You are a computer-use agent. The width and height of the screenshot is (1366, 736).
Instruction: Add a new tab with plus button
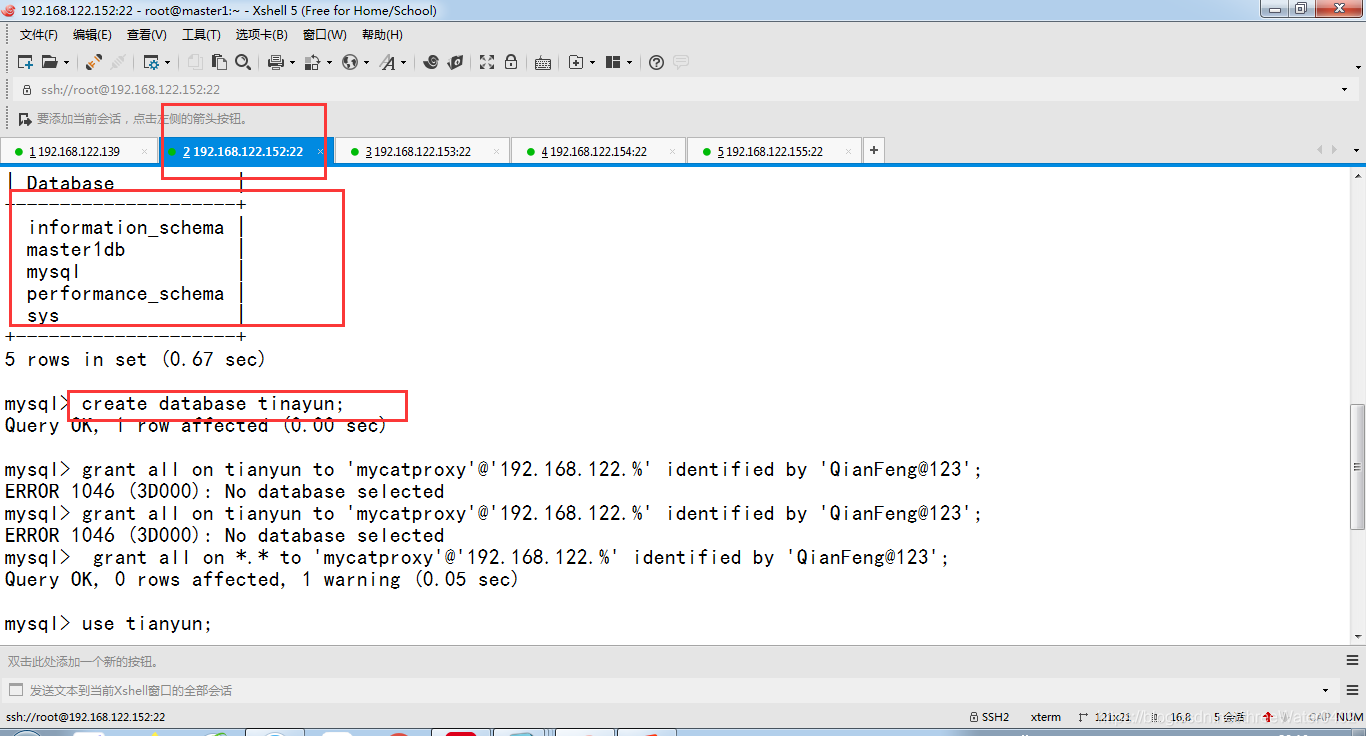(874, 151)
